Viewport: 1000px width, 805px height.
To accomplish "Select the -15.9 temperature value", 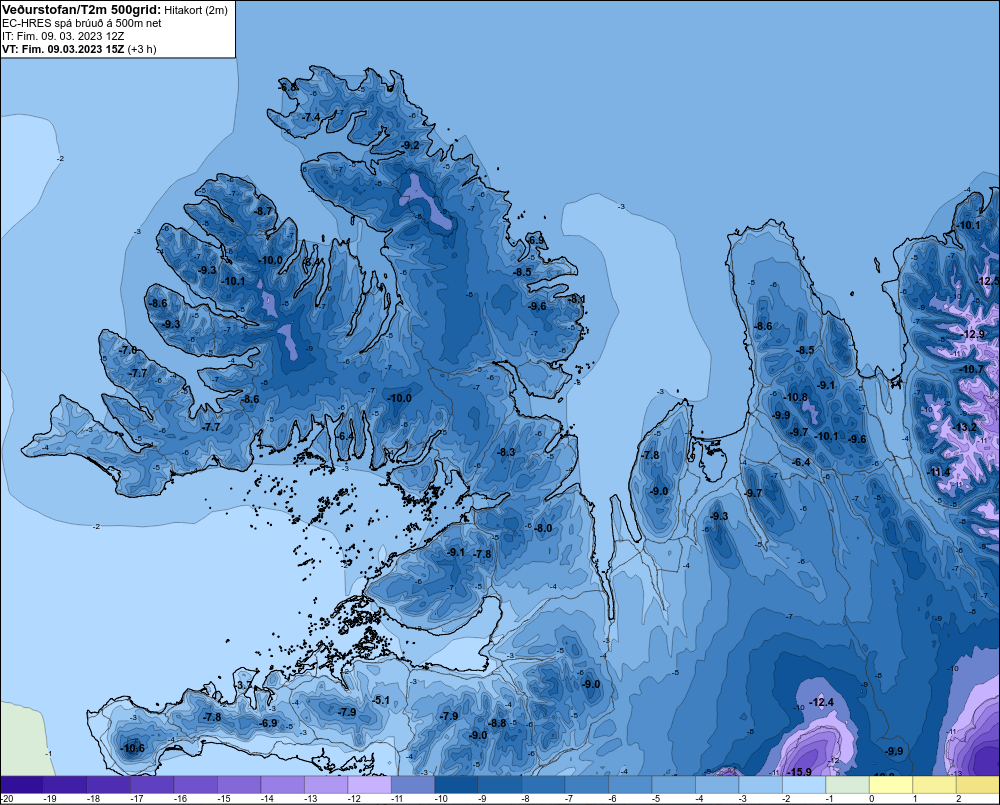I will [x=799, y=772].
